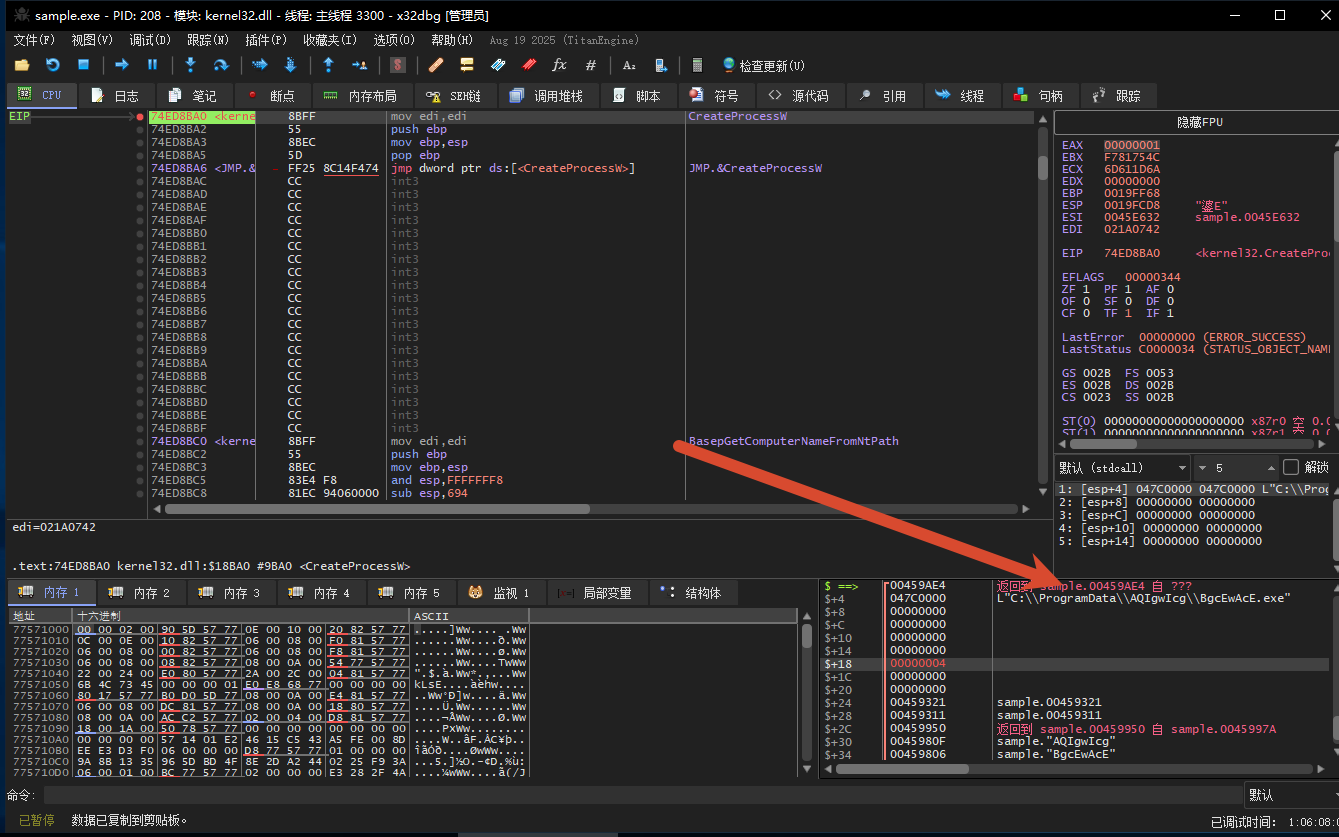Select the 内存 2 dump tab
1339x837 pixels.
(x=141, y=593)
